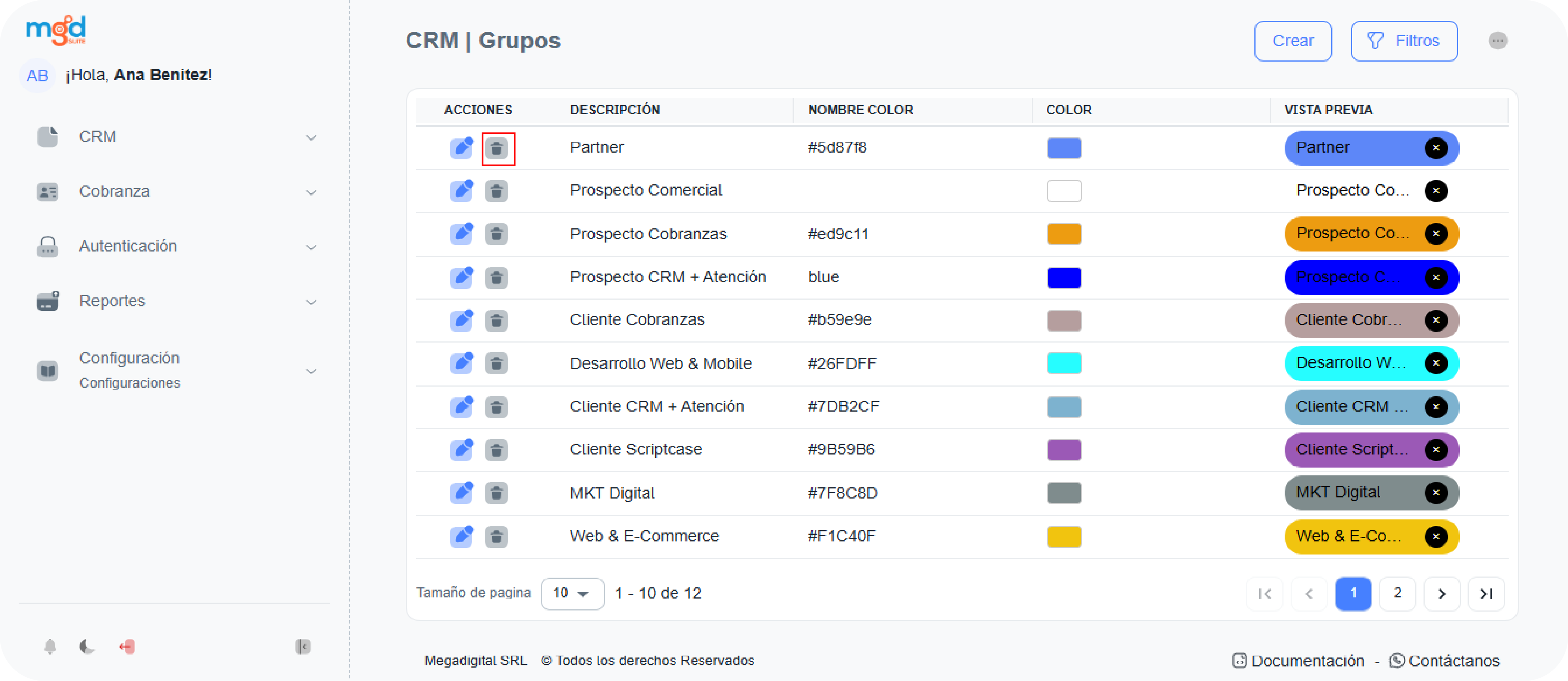
Task: Expand the Reportes menu chevron
Action: tap(311, 302)
